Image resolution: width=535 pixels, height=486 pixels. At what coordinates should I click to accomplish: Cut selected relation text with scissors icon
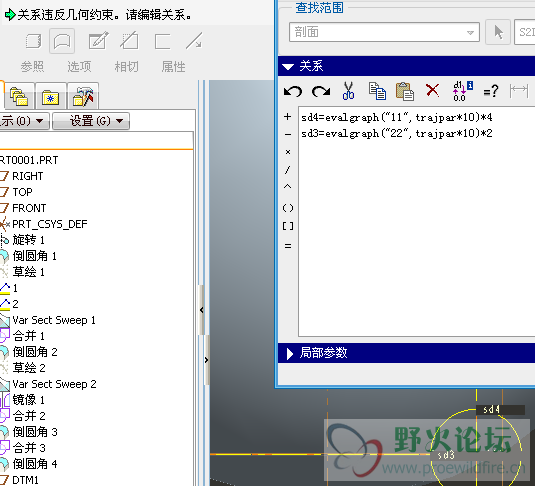point(348,91)
